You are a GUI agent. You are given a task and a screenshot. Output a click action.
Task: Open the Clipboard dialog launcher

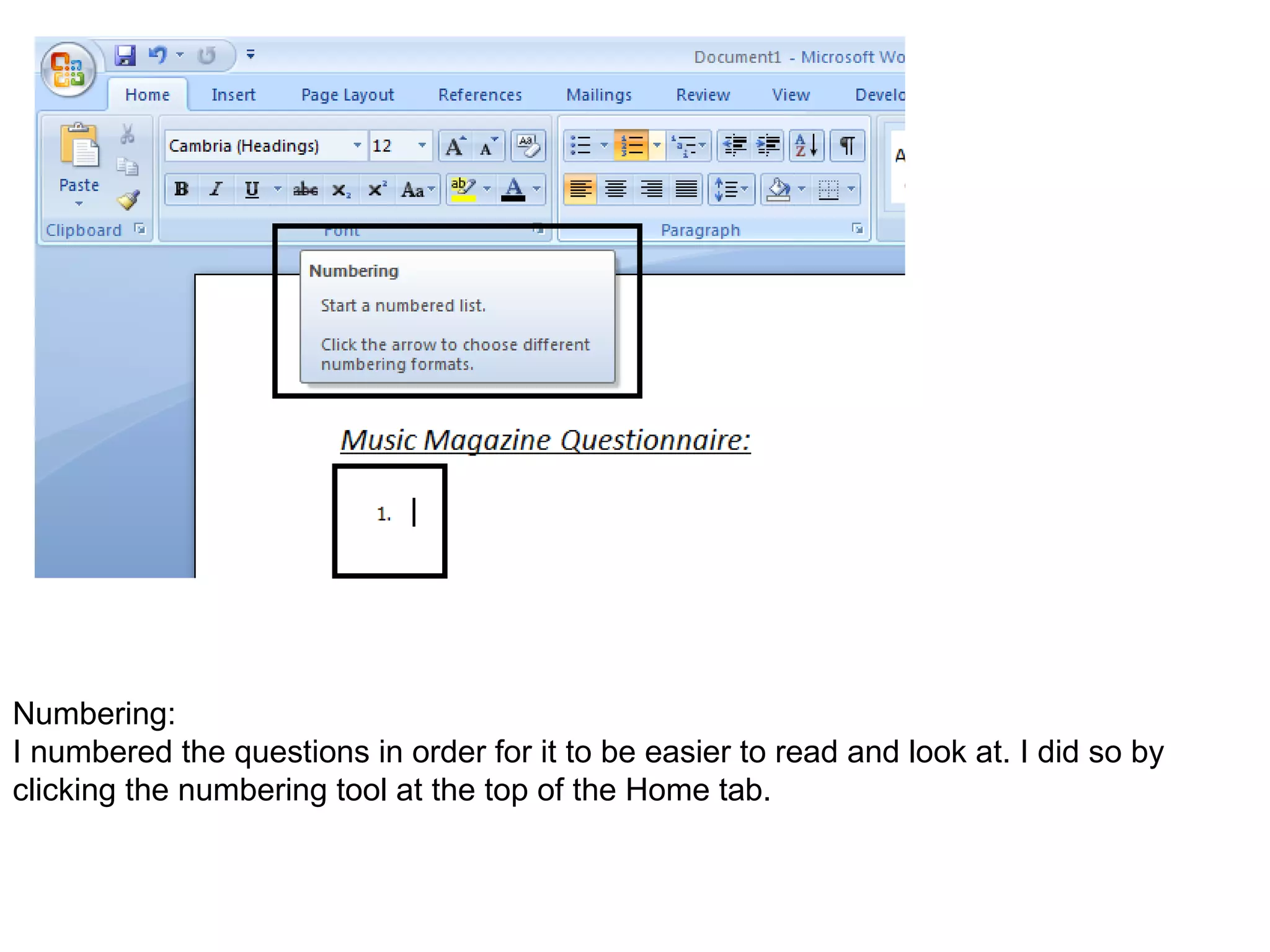pos(141,229)
